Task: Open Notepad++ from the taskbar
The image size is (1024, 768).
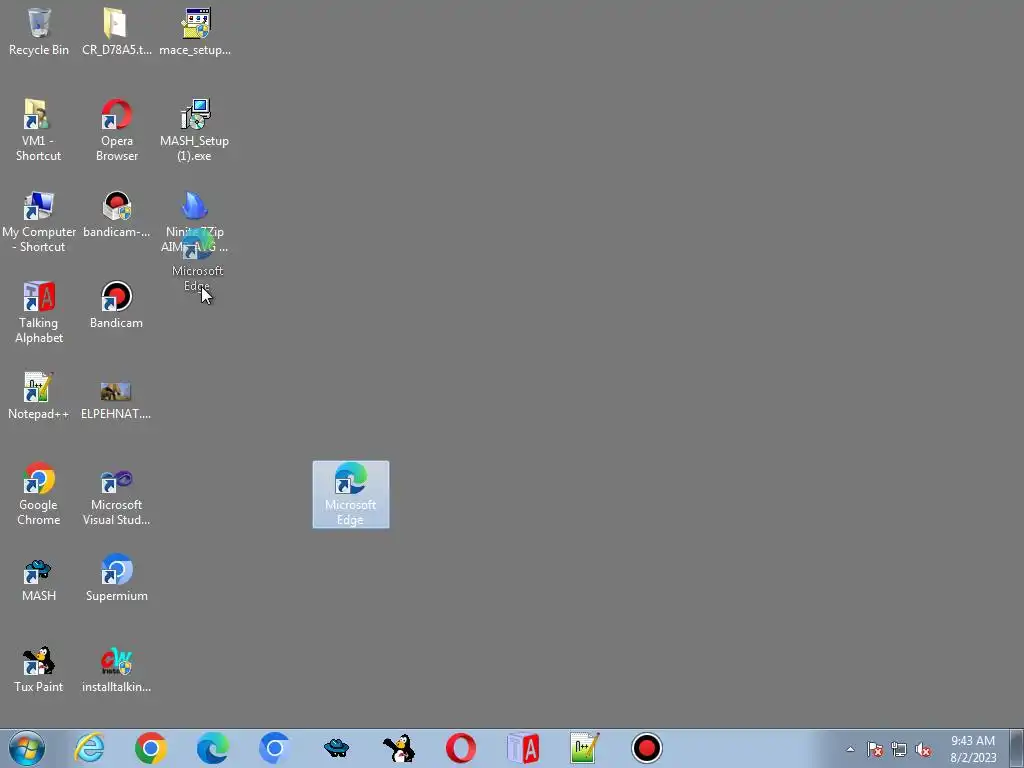Action: click(x=585, y=748)
